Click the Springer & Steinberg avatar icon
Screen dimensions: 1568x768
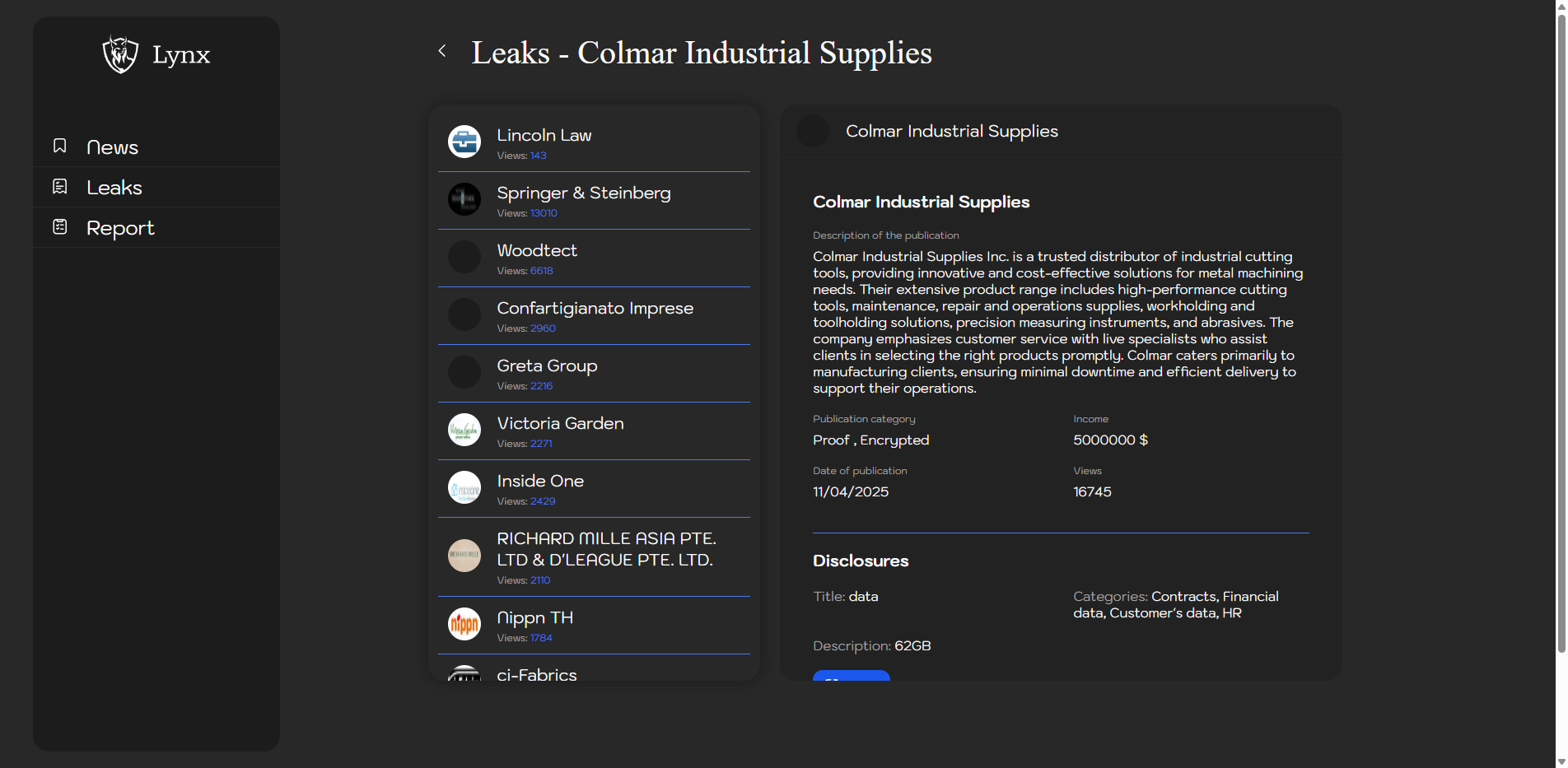464,199
